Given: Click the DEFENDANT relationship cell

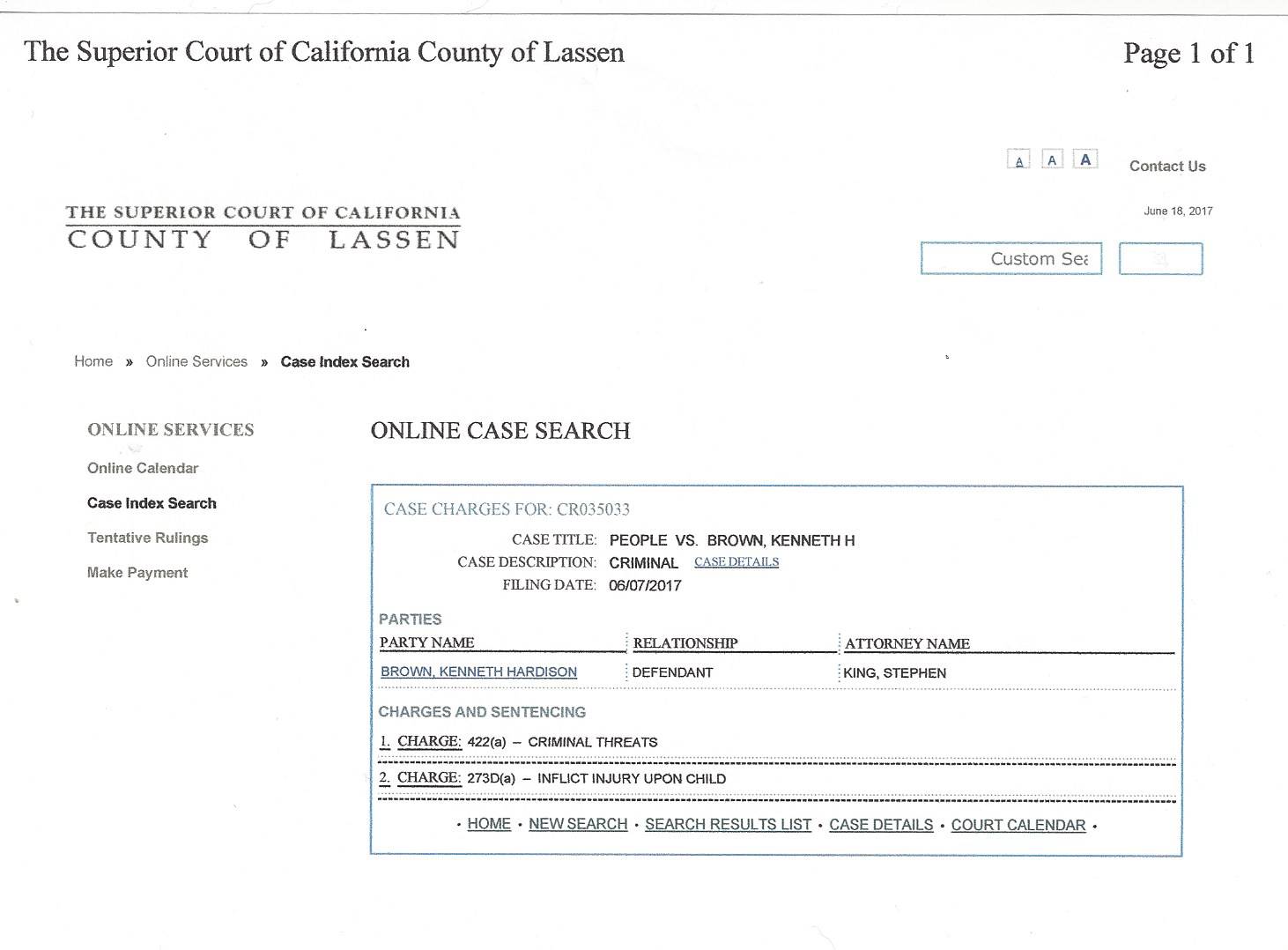Looking at the screenshot, I should [673, 672].
